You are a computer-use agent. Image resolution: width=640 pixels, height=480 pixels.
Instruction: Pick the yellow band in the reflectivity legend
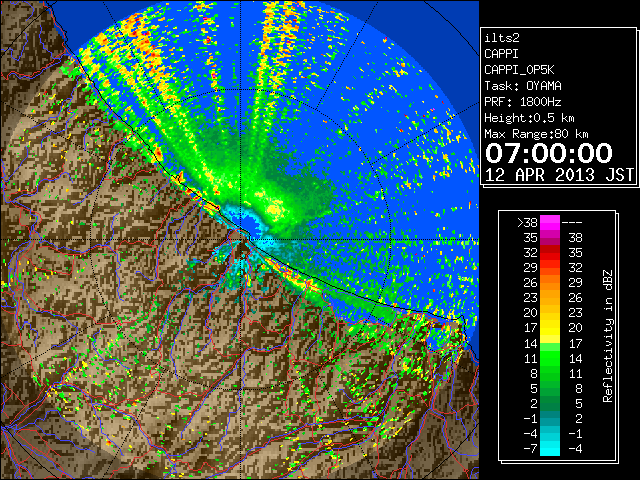tap(550, 329)
